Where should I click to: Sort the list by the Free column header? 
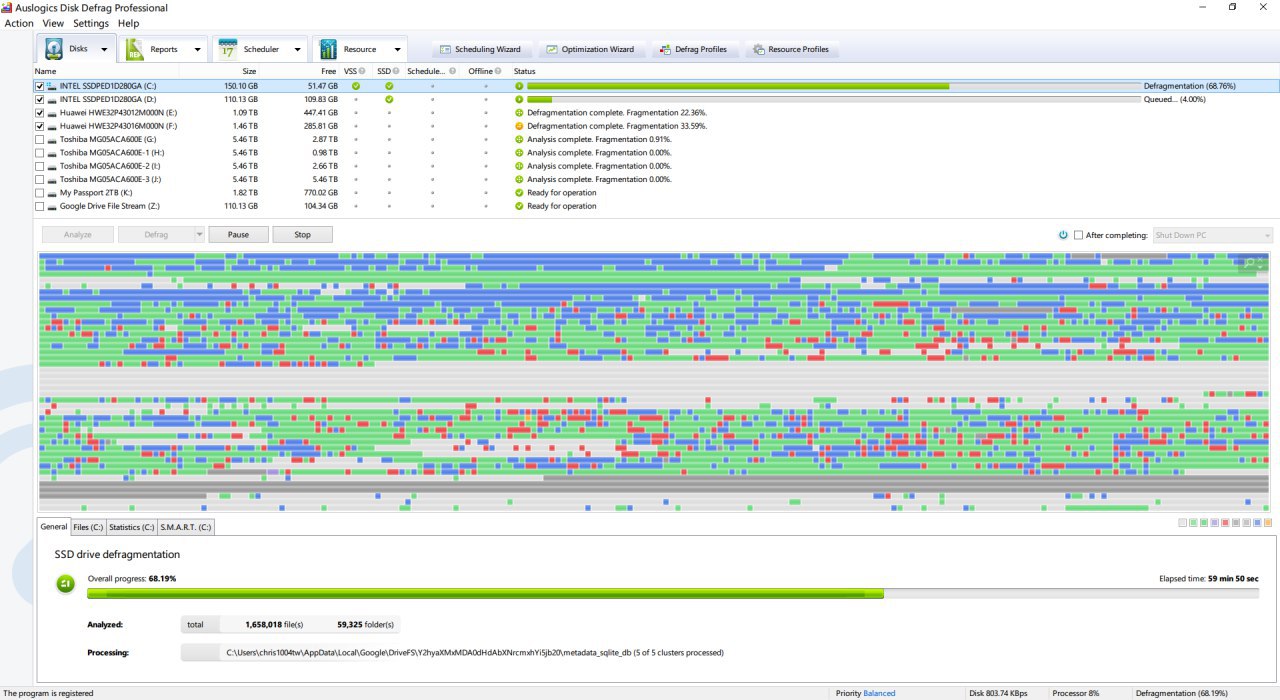pyautogui.click(x=328, y=71)
